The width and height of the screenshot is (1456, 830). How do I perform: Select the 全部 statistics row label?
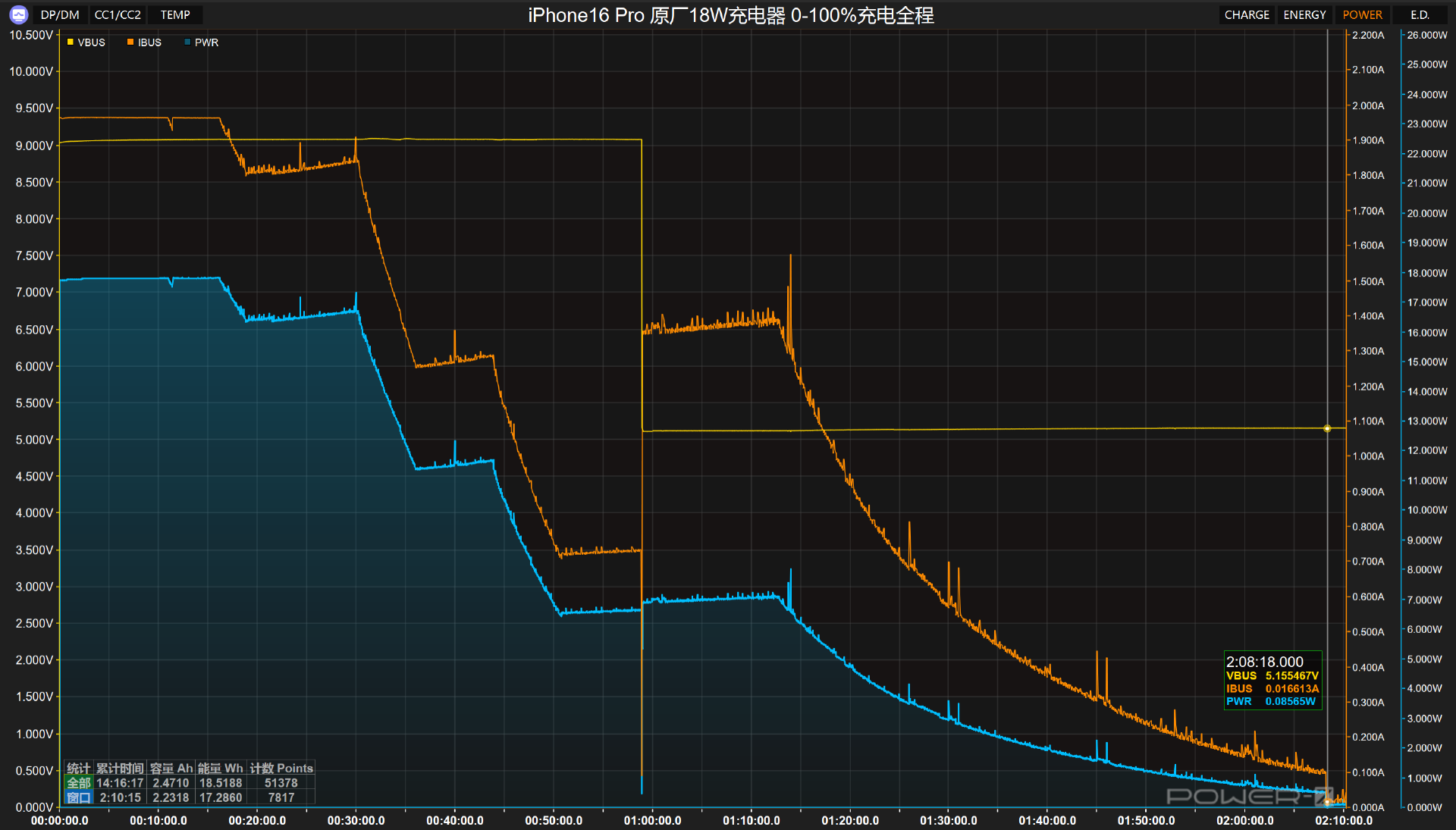(79, 783)
